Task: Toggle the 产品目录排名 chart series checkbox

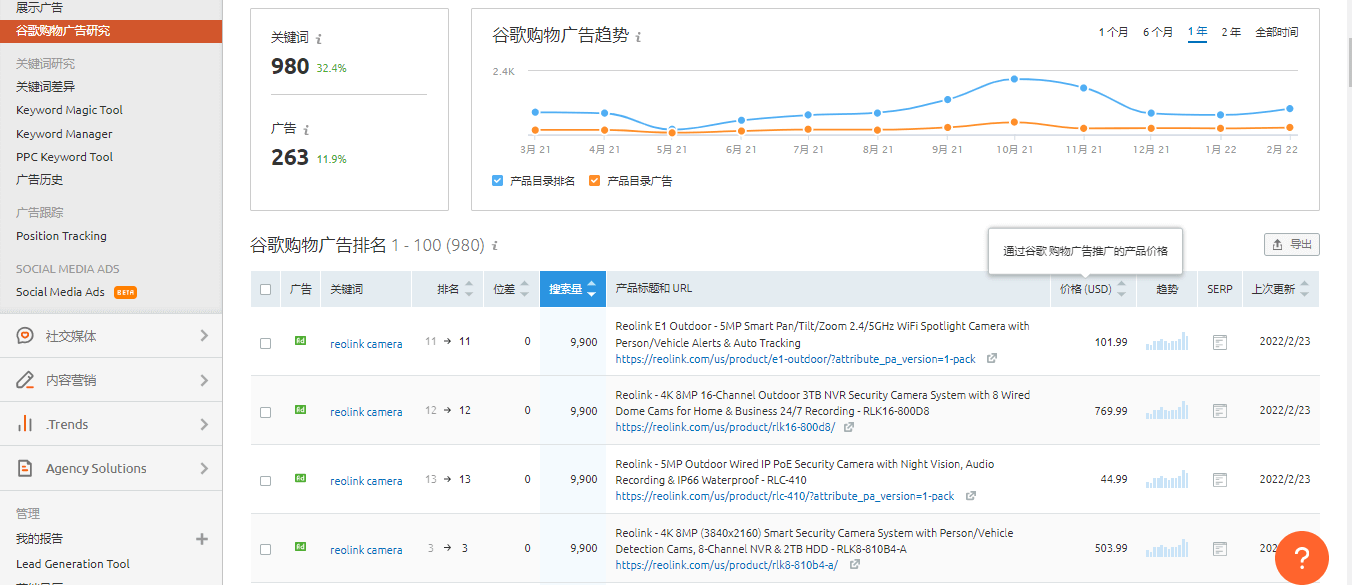Action: pyautogui.click(x=497, y=181)
